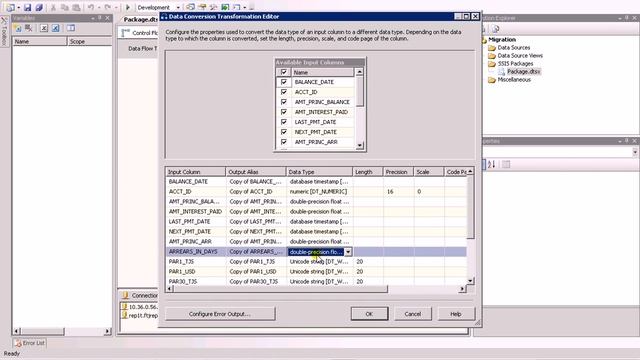Viewport: 640px width, 360px height.
Task: Uncheck the AMT_INTEREST_PAID input column
Action: coord(284,112)
